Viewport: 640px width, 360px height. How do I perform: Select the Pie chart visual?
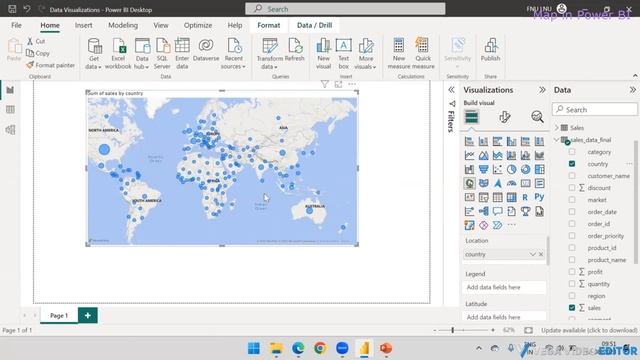[511, 169]
